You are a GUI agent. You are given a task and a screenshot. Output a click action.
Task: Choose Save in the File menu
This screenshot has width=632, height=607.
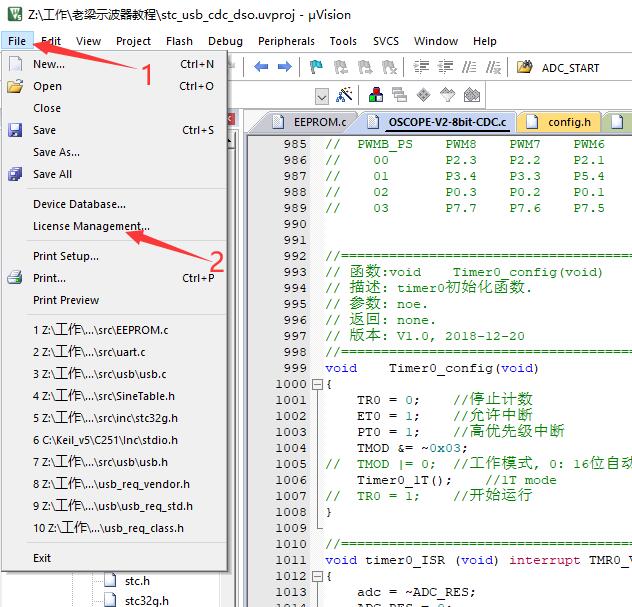114,130
